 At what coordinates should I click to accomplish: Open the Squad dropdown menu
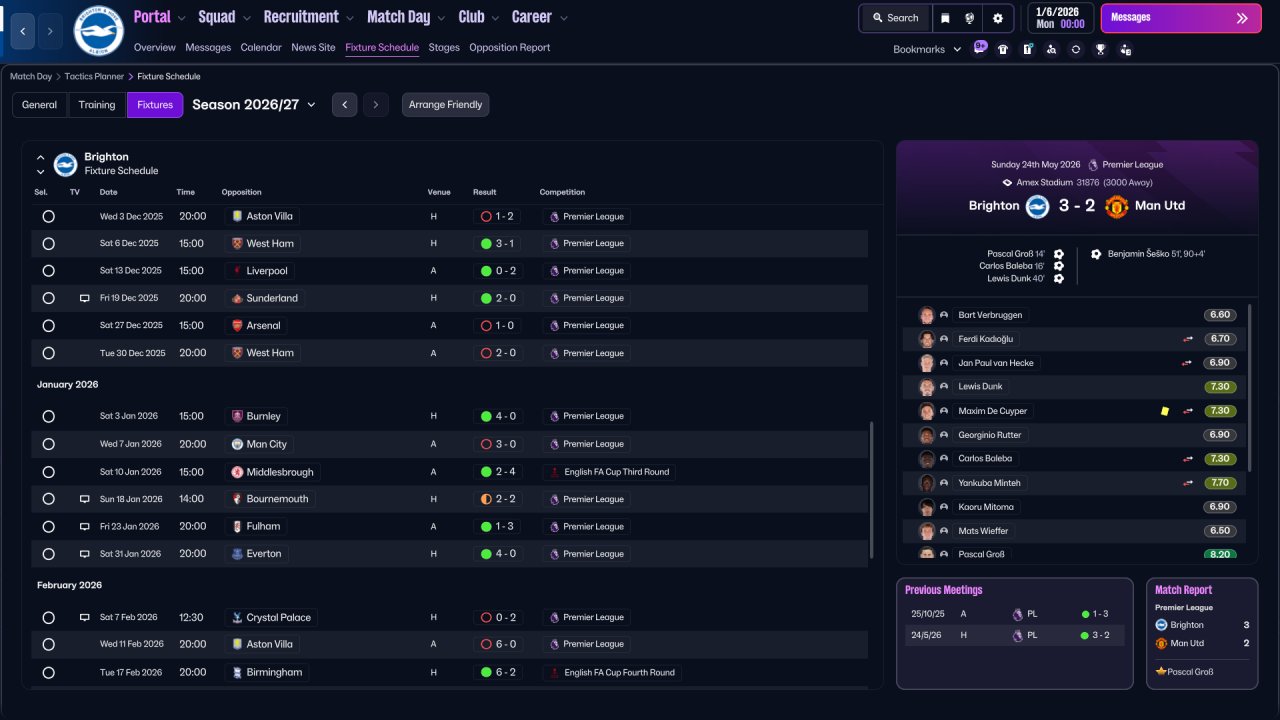pos(225,17)
